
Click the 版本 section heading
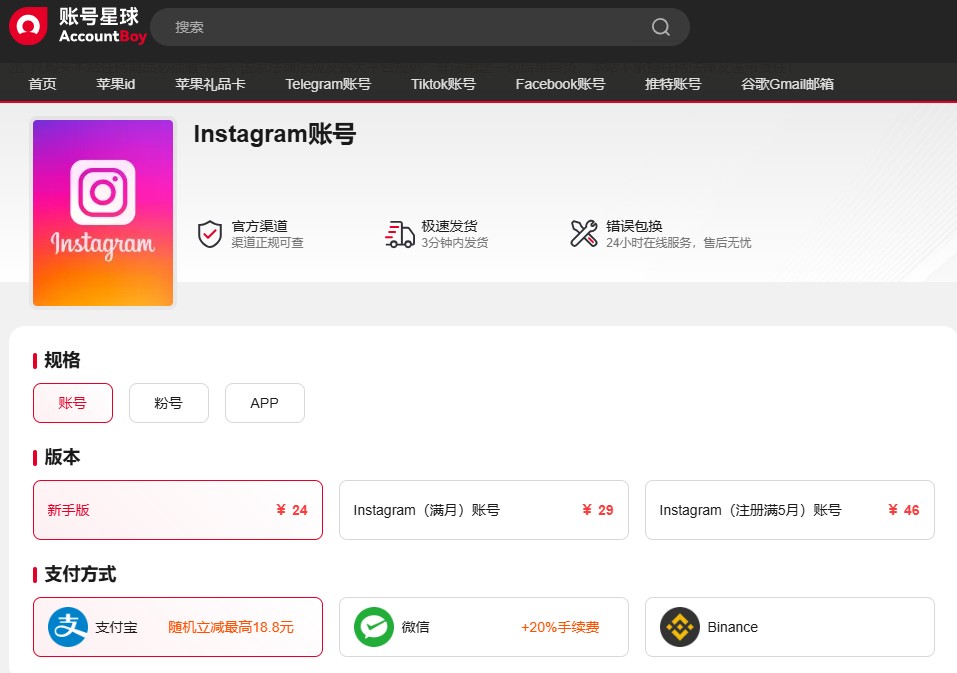(x=62, y=457)
